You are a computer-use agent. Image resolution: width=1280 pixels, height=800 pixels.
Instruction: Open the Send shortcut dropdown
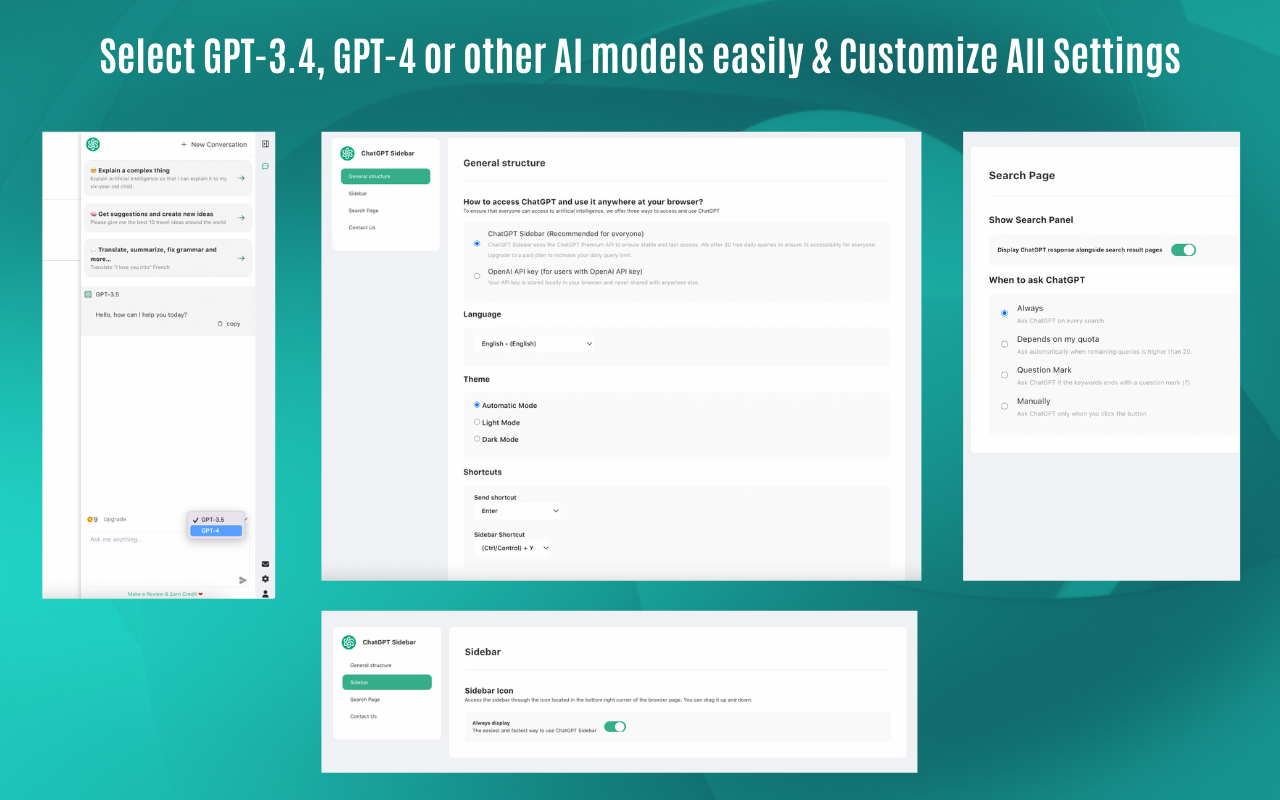tap(518, 511)
